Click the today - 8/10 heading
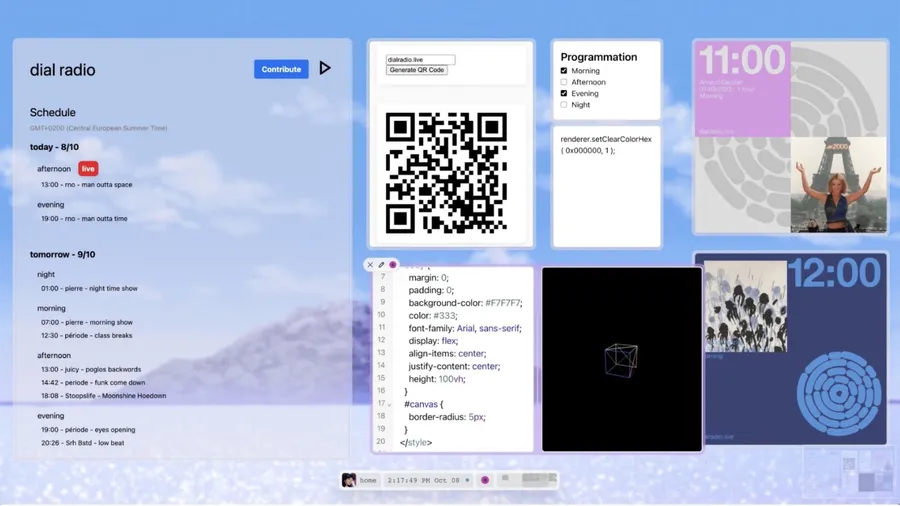The width and height of the screenshot is (900, 506). 55,147
